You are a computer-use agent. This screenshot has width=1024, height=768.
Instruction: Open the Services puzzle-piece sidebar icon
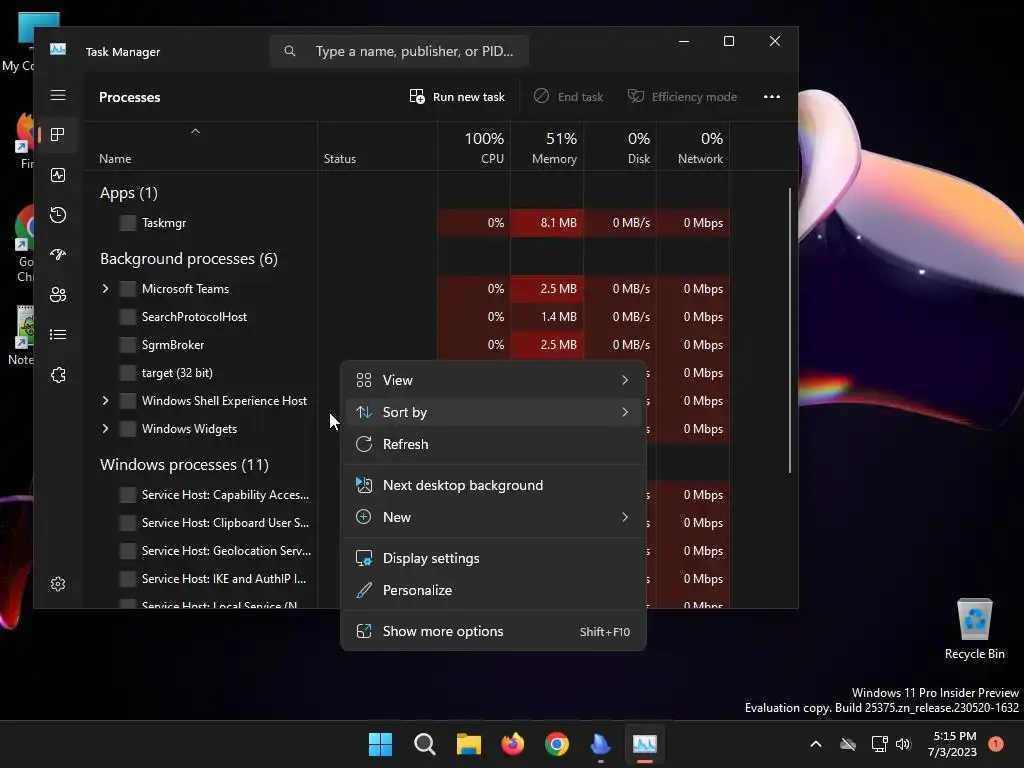click(58, 375)
